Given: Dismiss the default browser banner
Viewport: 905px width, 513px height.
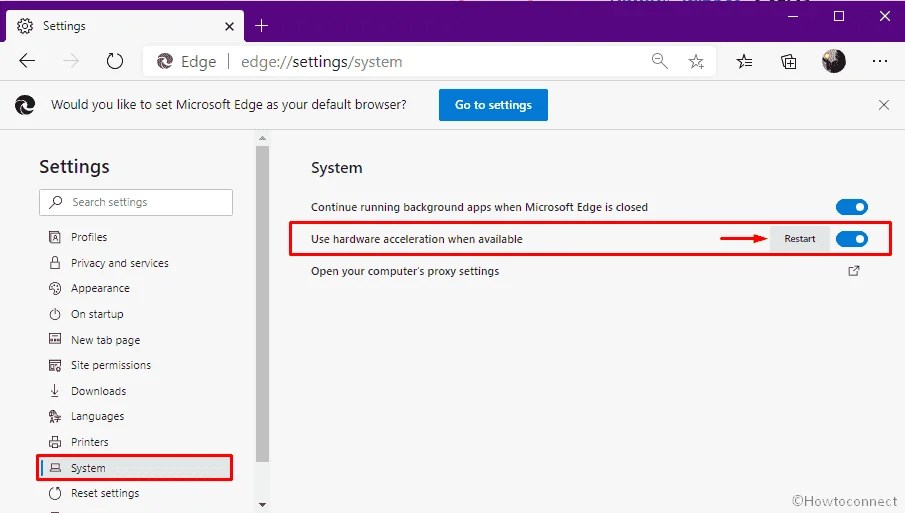Looking at the screenshot, I should [x=884, y=104].
